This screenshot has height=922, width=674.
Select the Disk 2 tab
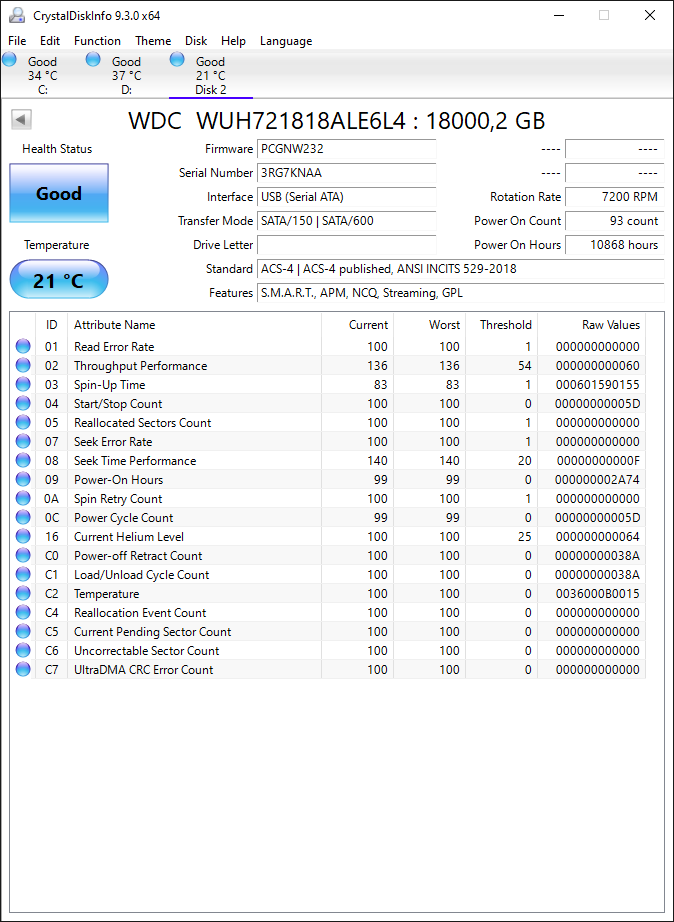(x=211, y=75)
